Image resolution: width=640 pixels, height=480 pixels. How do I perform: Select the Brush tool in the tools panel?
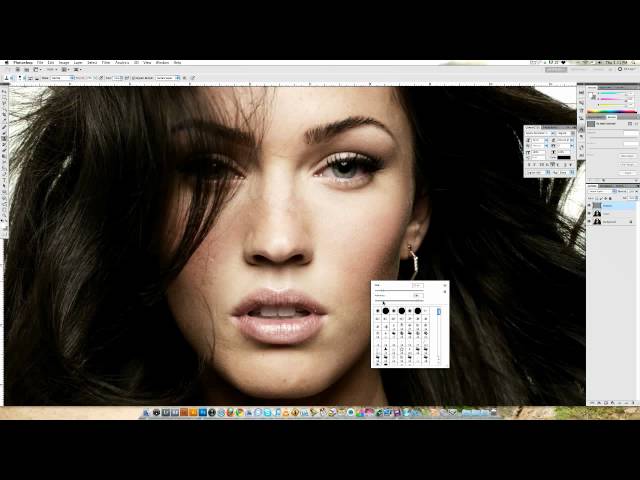pos(4,133)
